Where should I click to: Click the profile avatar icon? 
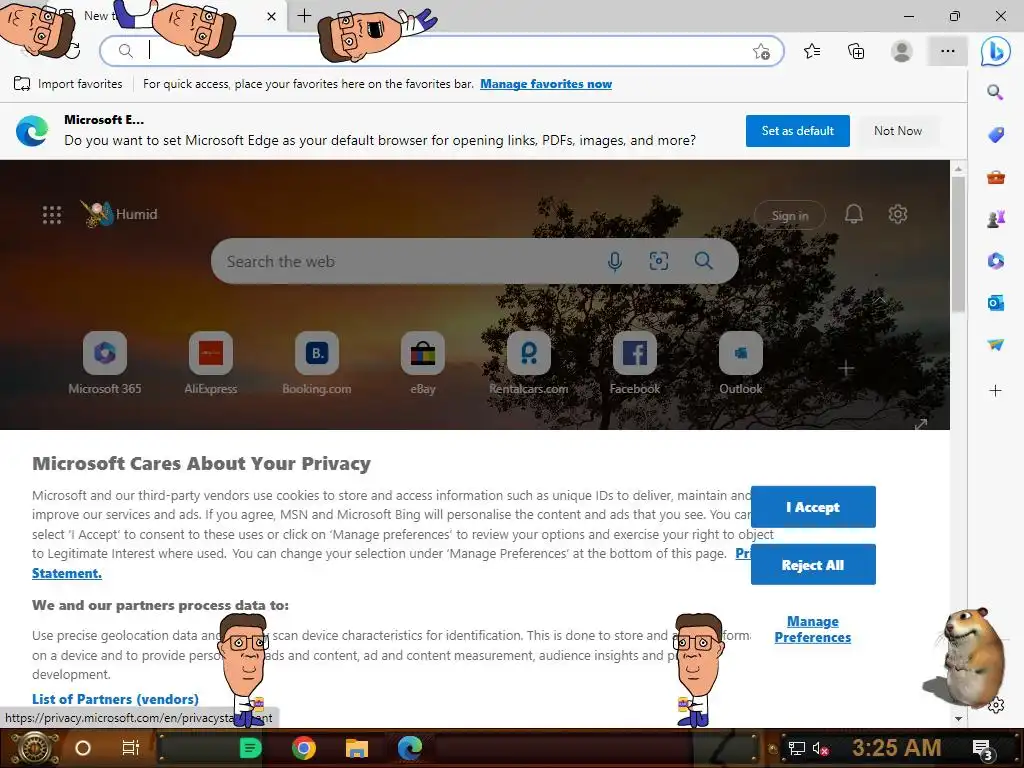tap(901, 51)
